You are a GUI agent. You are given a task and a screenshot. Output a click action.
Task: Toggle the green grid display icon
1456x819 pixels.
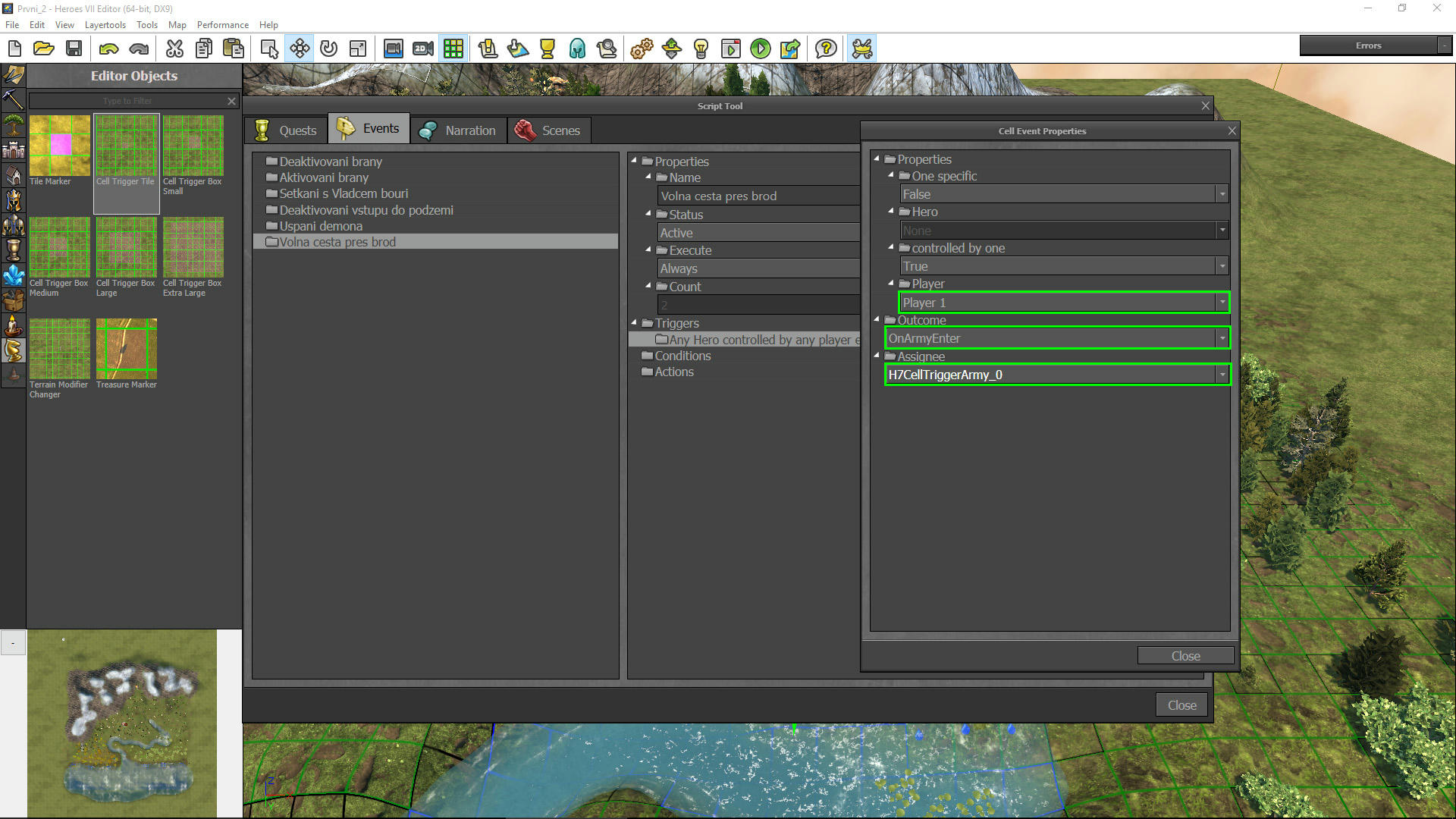tap(453, 49)
